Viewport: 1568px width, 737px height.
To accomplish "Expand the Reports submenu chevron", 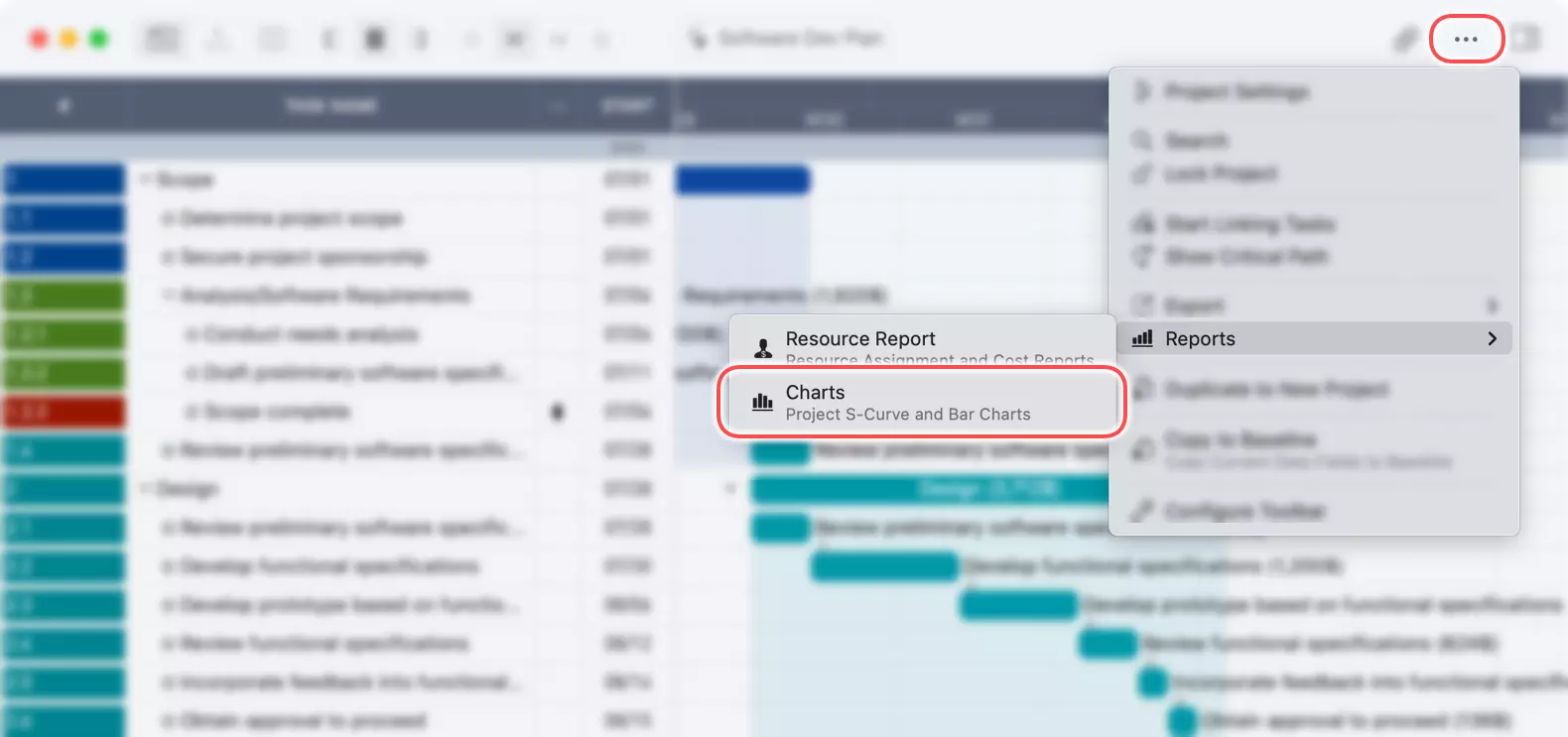I will [x=1492, y=338].
